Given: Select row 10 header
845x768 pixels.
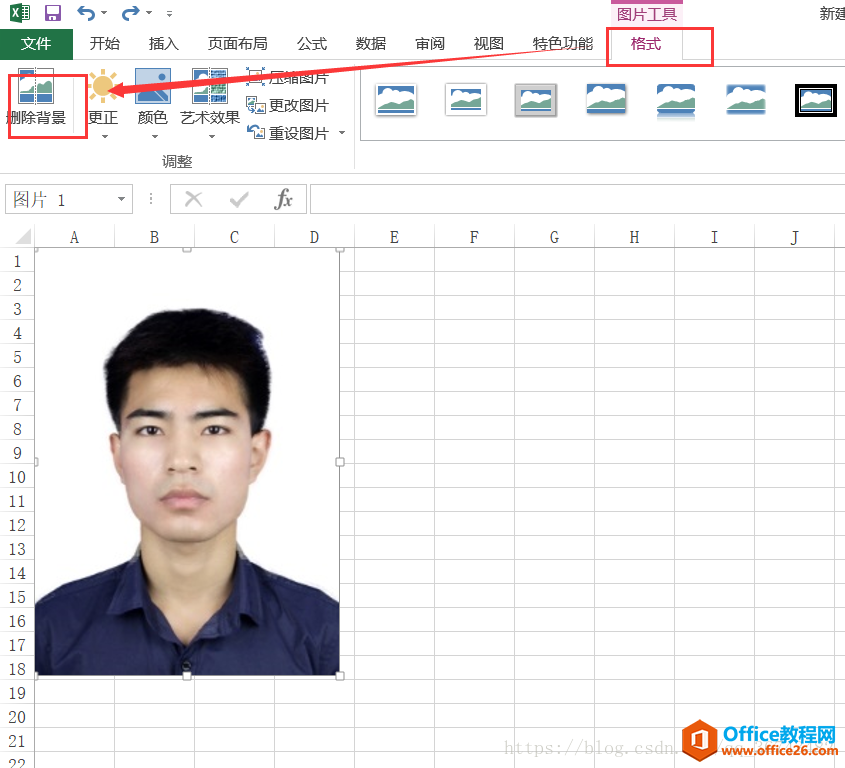Looking at the screenshot, I should [17, 477].
